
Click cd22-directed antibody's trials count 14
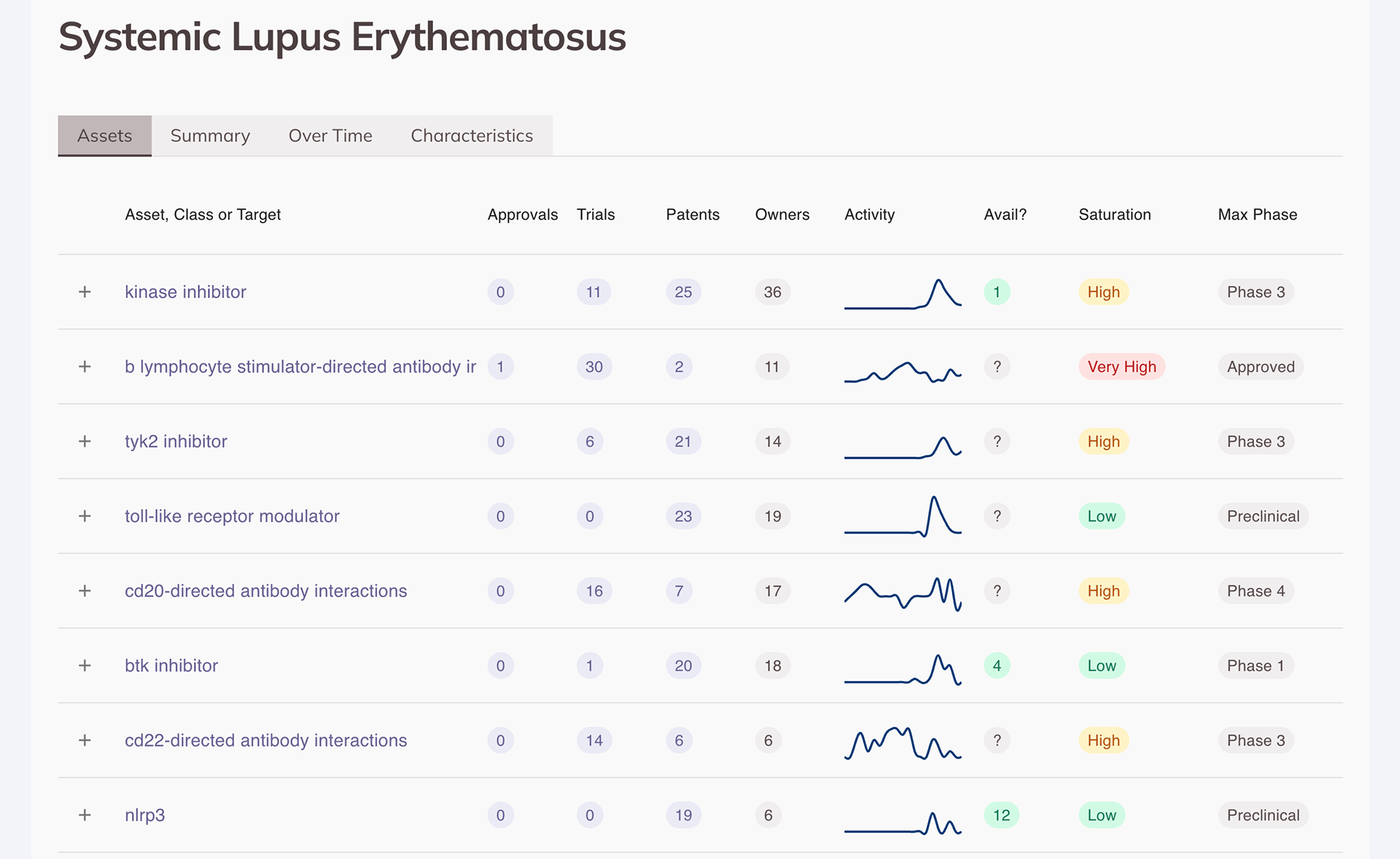pyautogui.click(x=594, y=740)
